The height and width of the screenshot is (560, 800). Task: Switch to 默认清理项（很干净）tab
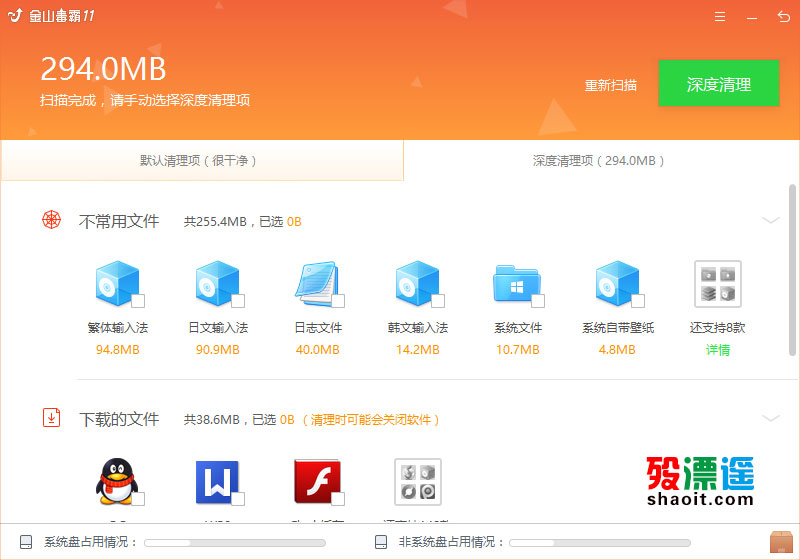tap(202, 161)
